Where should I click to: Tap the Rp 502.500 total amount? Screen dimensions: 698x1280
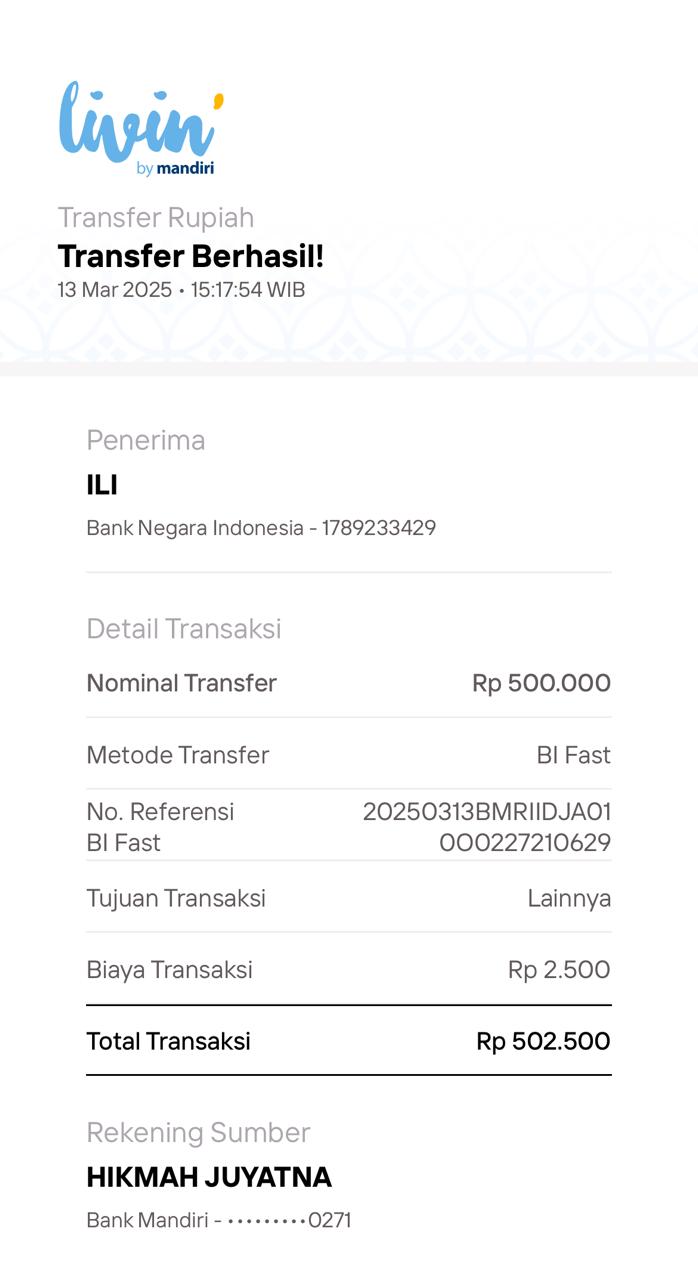543,1041
